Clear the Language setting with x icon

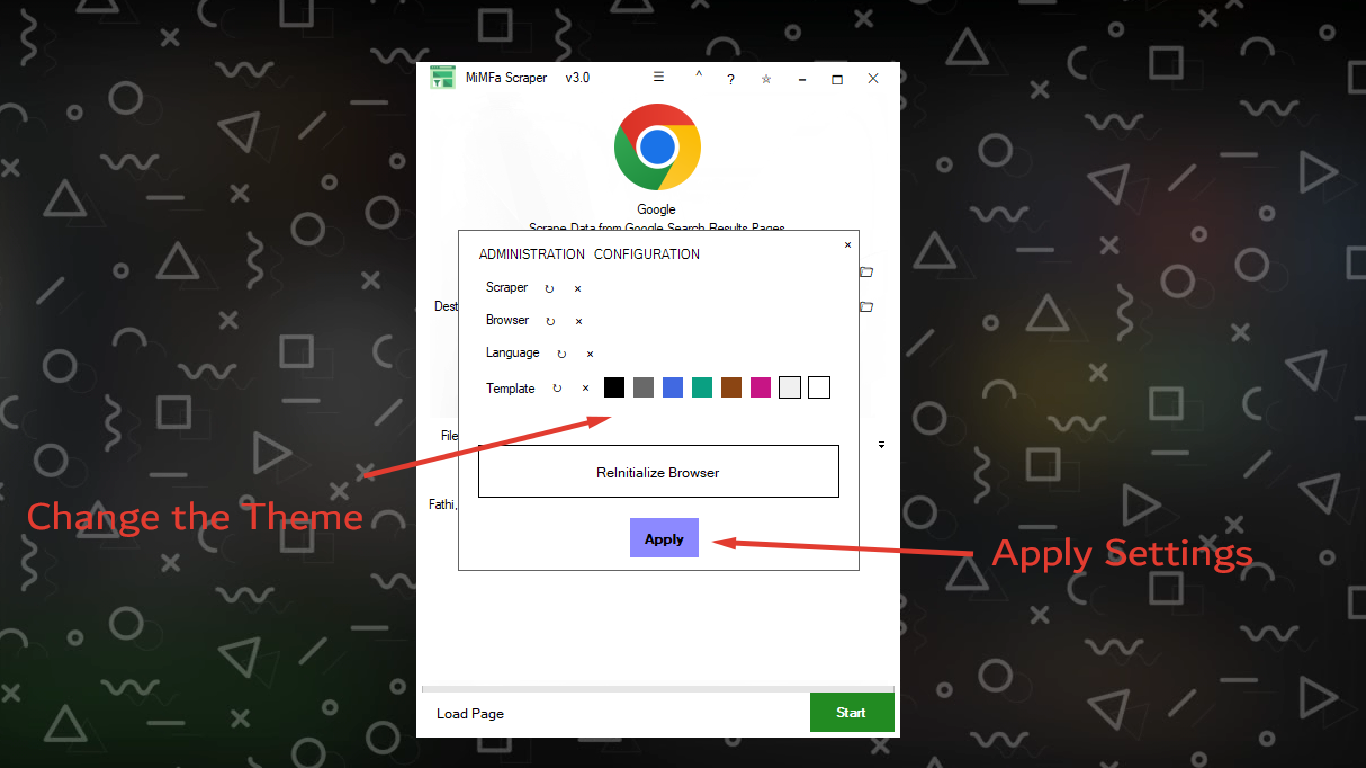click(590, 354)
